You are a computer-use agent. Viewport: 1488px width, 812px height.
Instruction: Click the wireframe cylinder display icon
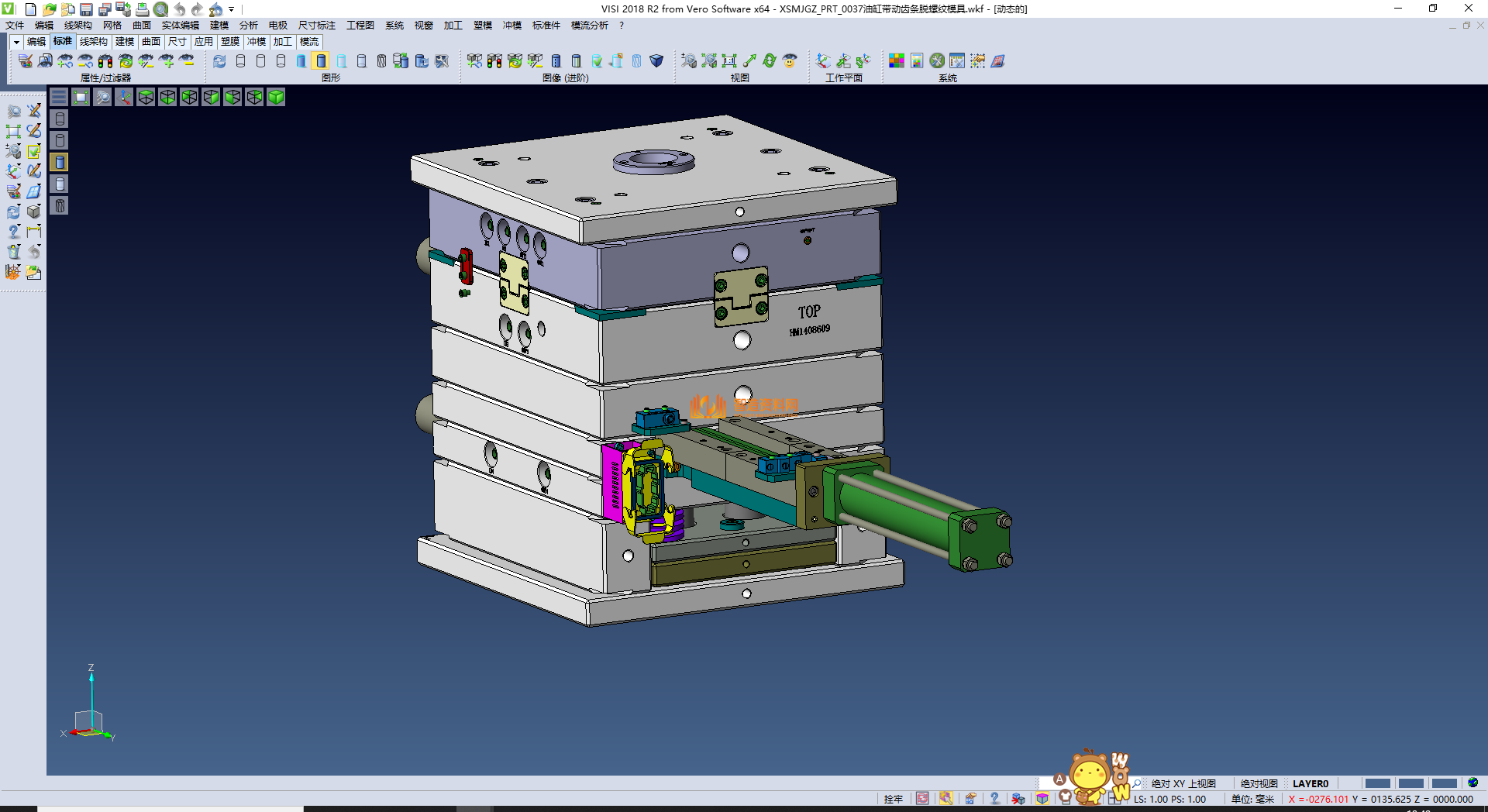click(241, 61)
